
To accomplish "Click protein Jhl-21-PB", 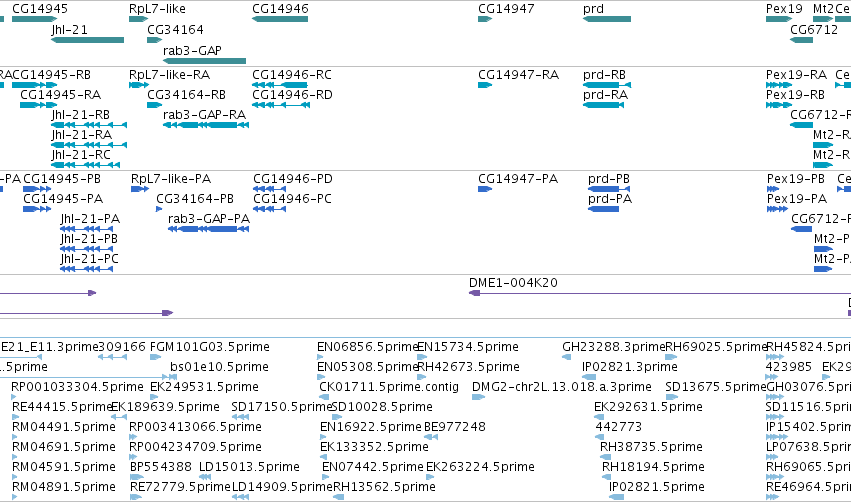I will 87,249.
